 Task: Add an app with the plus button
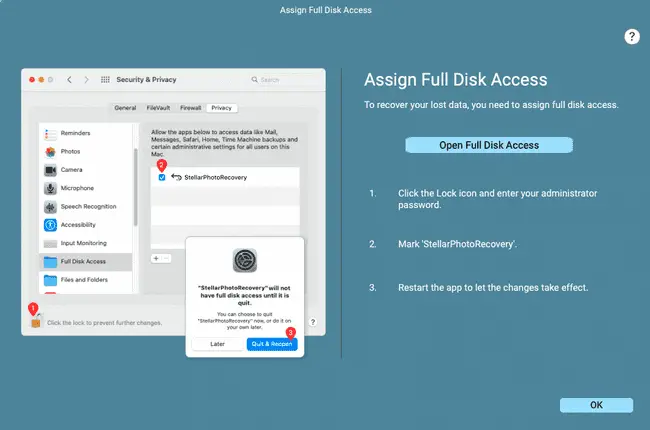point(156,258)
